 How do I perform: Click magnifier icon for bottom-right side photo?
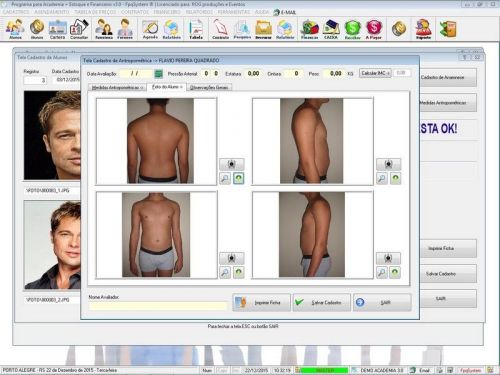(x=382, y=272)
